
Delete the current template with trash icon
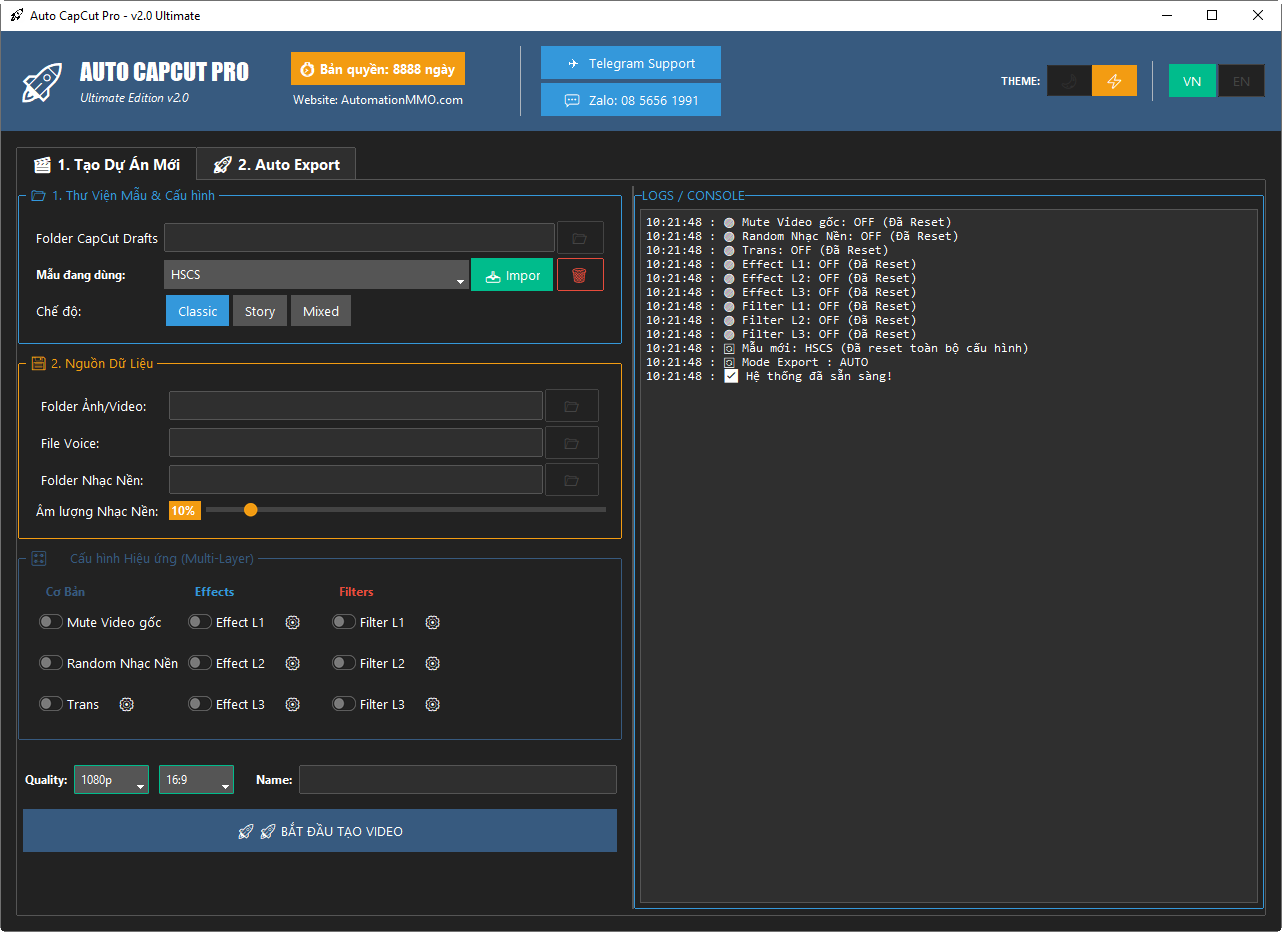click(x=580, y=275)
